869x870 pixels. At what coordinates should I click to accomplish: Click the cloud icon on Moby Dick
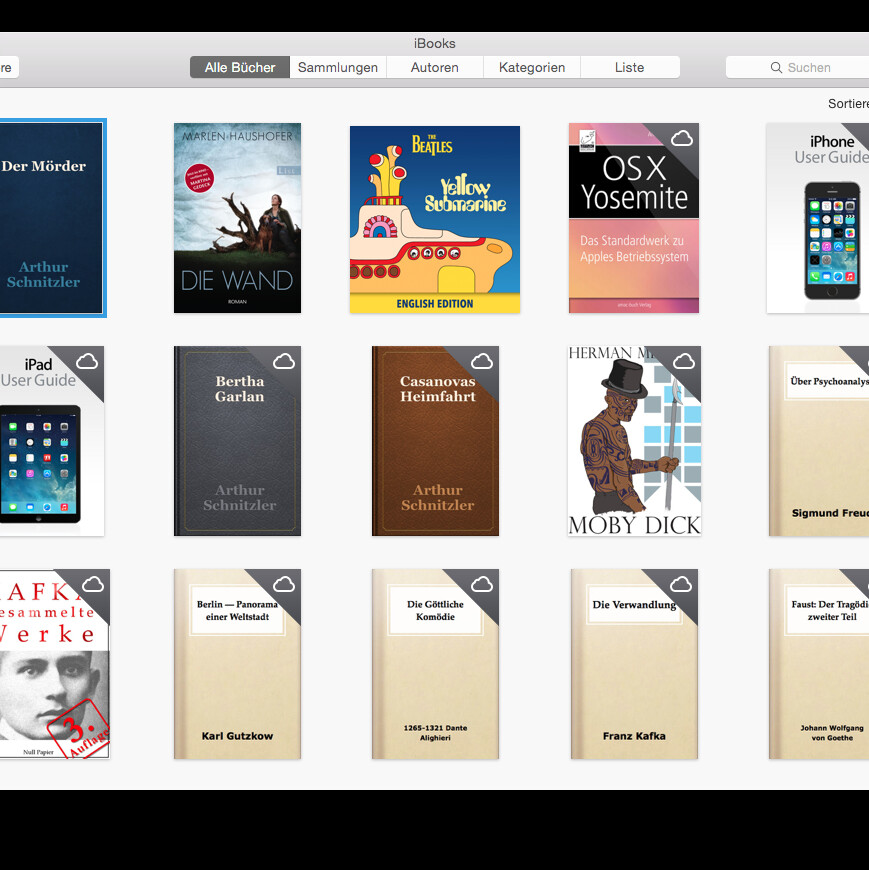(683, 362)
